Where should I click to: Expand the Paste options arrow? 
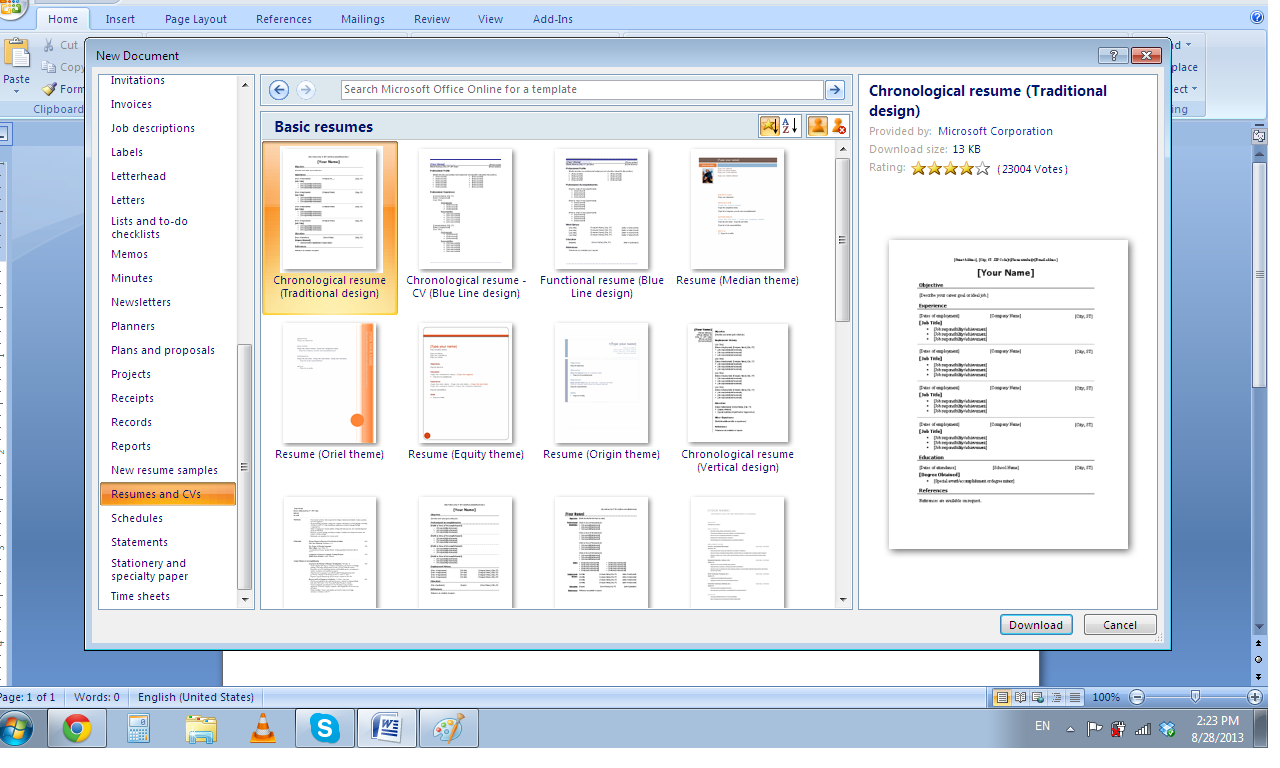coord(17,91)
